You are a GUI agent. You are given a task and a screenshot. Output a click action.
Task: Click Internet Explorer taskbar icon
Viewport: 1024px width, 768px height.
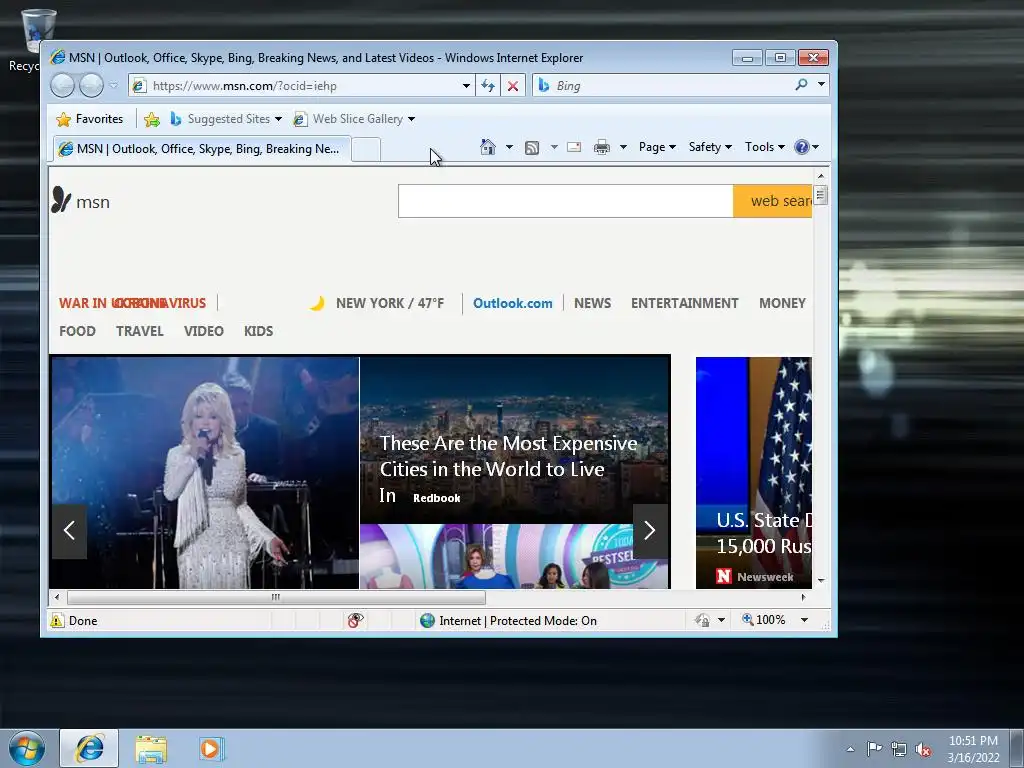(89, 748)
